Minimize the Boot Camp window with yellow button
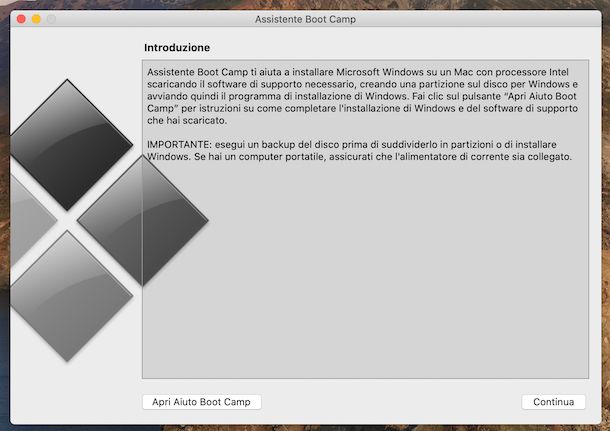 36,19
